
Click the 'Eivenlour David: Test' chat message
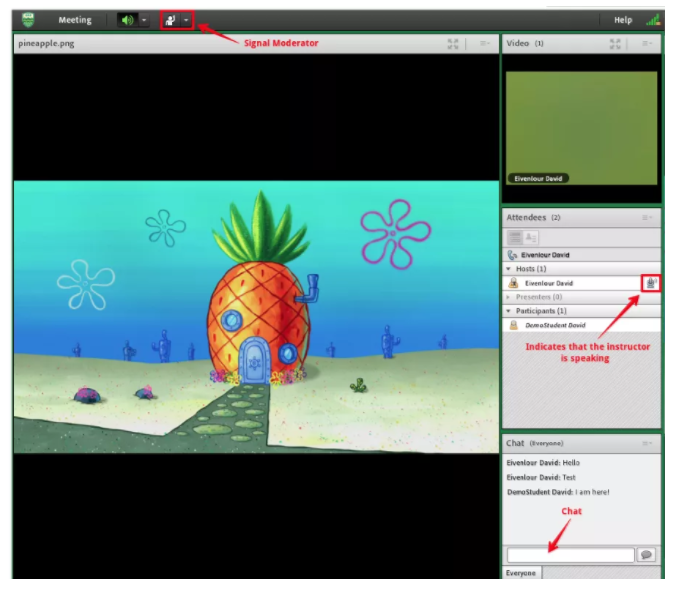(541, 478)
